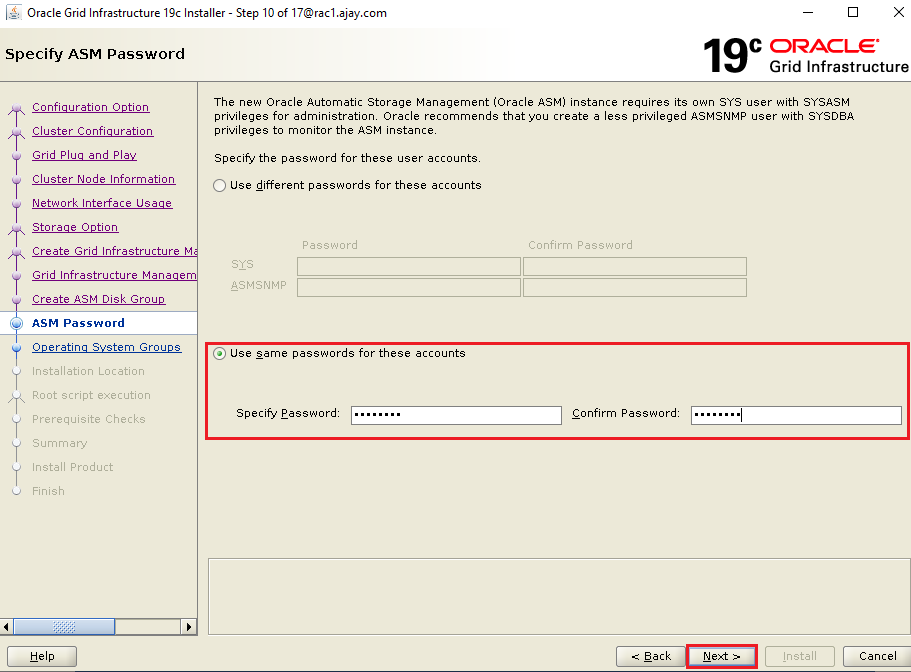911x672 pixels.
Task: Click the Cluster Configuration step node icon
Action: 17,132
